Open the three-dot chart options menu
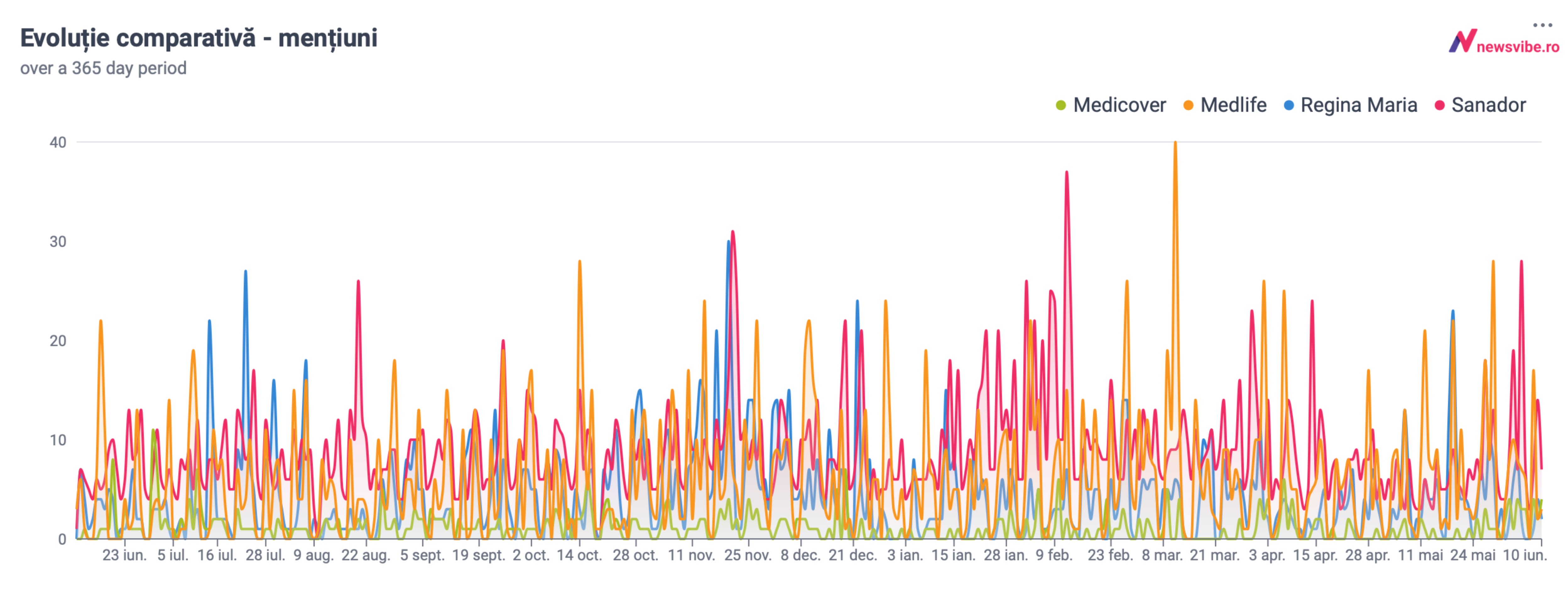This screenshot has width=1568, height=603. (1543, 25)
